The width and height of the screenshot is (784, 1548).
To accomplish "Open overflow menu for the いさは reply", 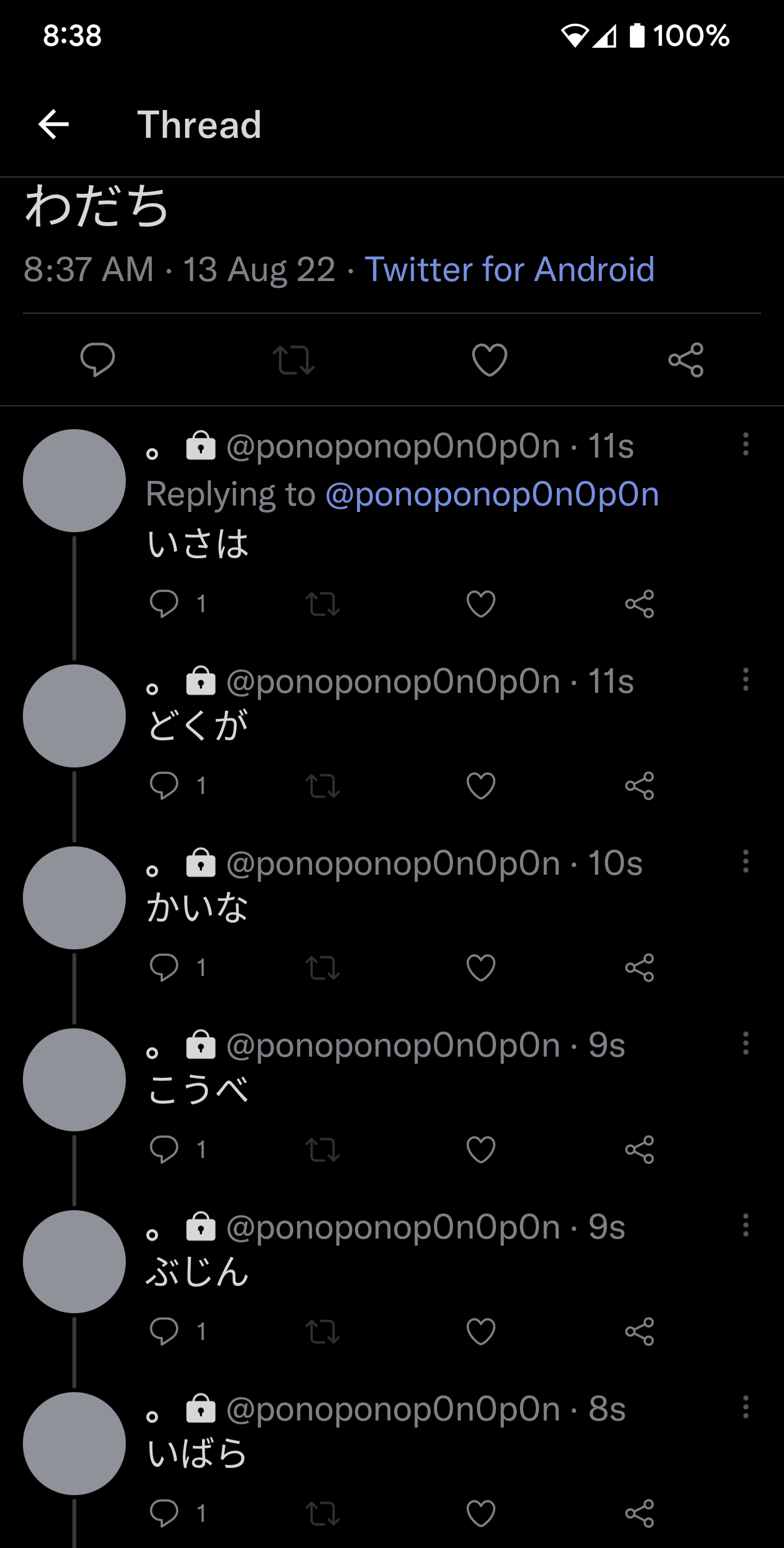I will [745, 444].
